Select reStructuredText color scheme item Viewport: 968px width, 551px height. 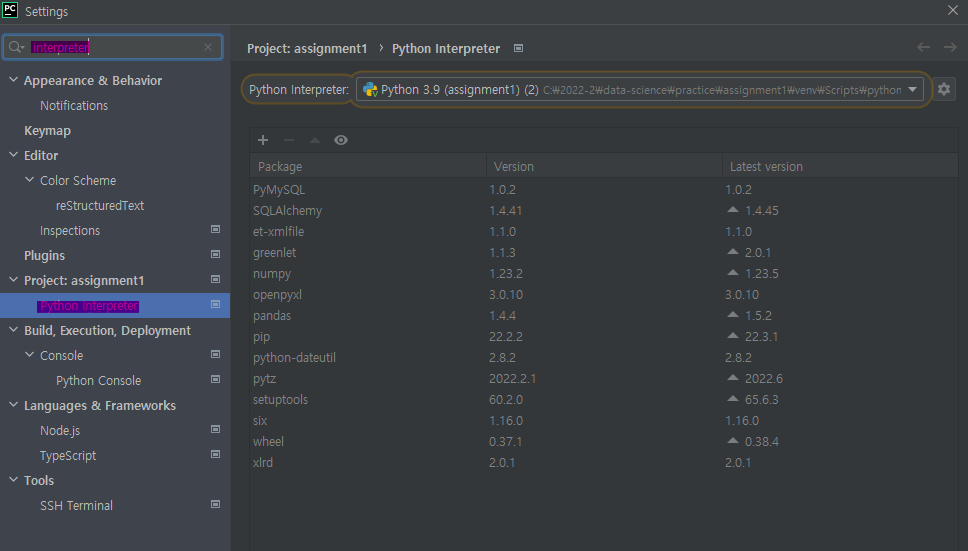(100, 205)
